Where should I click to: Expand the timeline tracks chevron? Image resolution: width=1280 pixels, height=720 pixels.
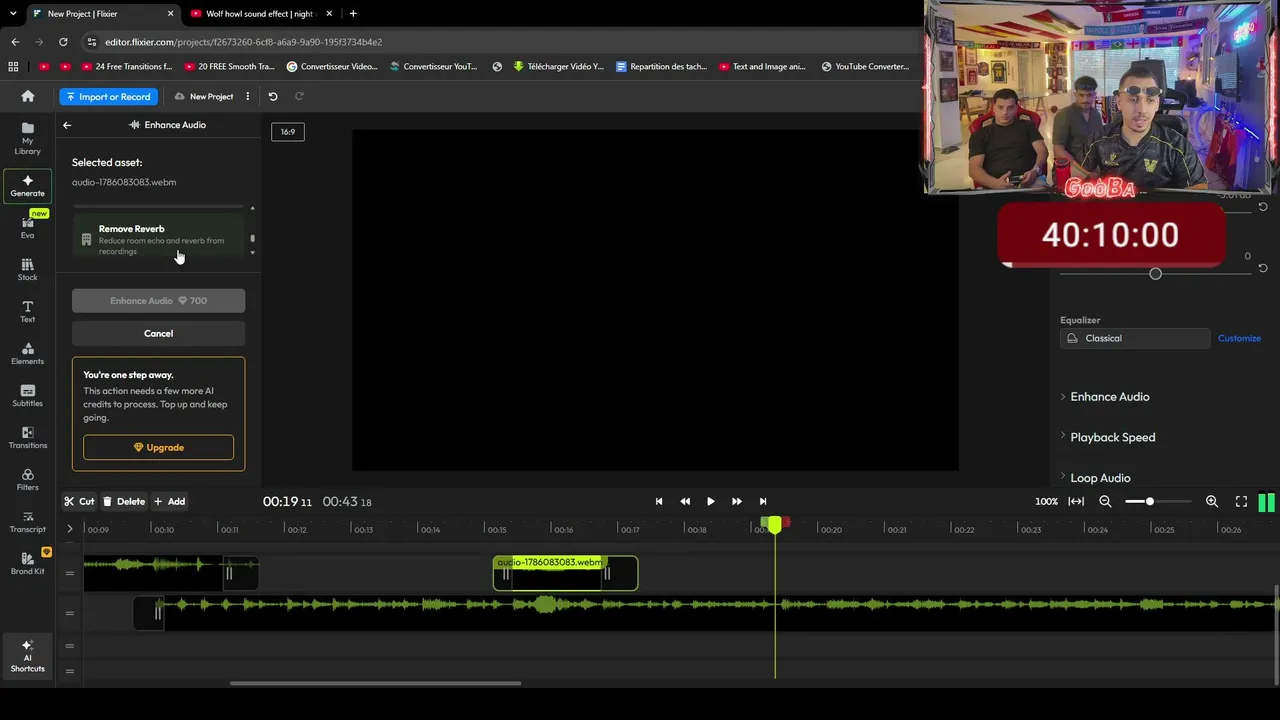[x=70, y=529]
